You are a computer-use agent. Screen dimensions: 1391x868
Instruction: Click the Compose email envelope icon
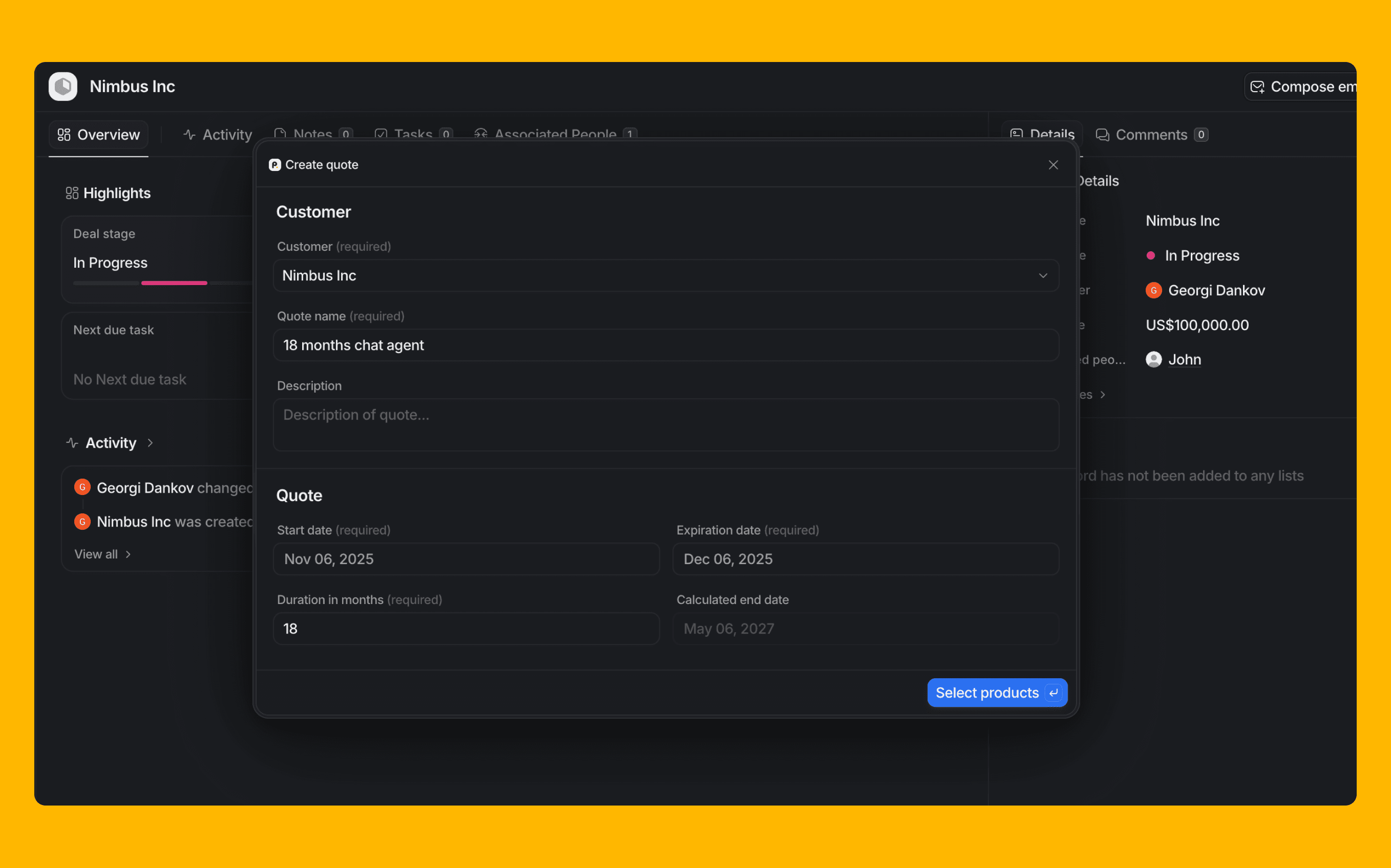point(1257,87)
